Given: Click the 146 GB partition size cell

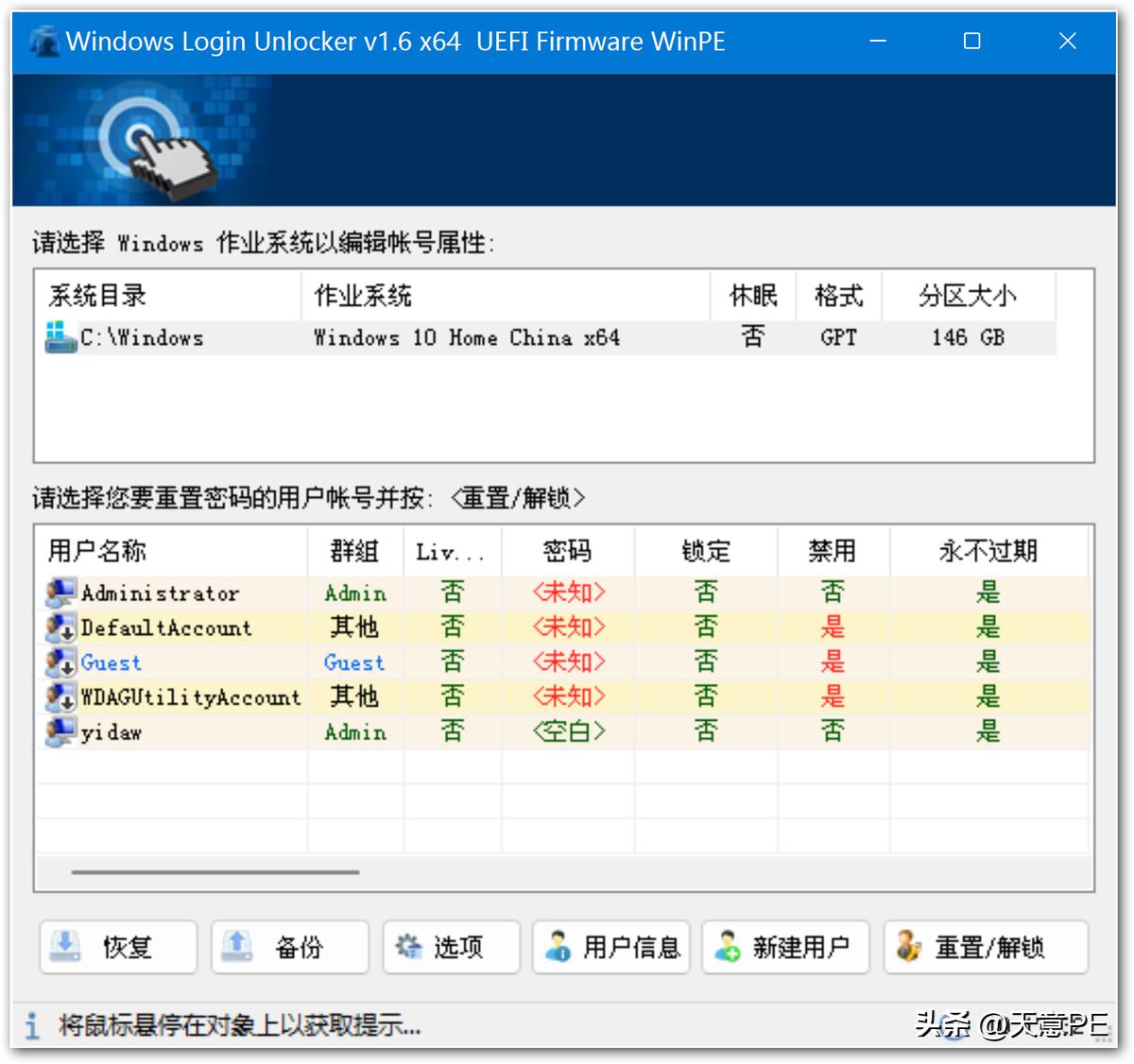Looking at the screenshot, I should (969, 337).
